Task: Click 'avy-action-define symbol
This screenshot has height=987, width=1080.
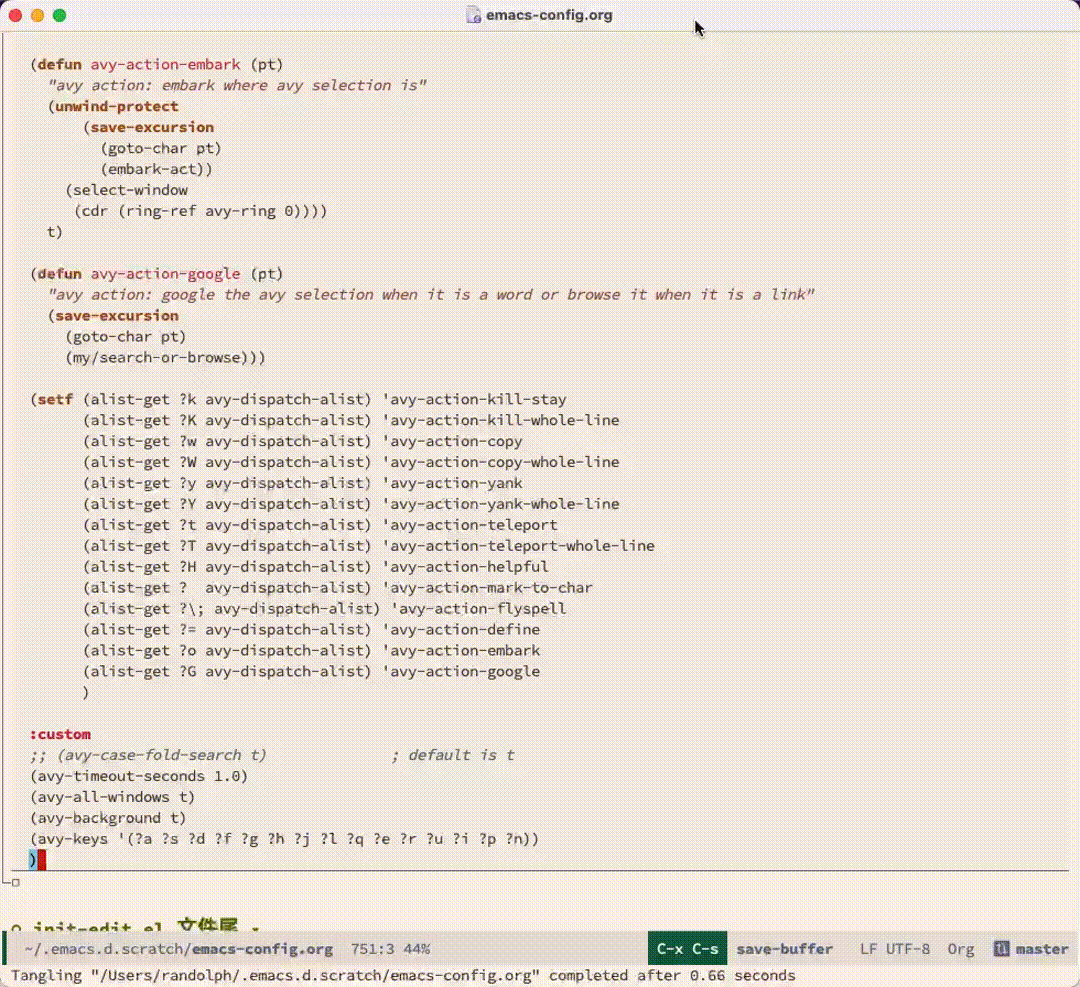Action: 461,630
